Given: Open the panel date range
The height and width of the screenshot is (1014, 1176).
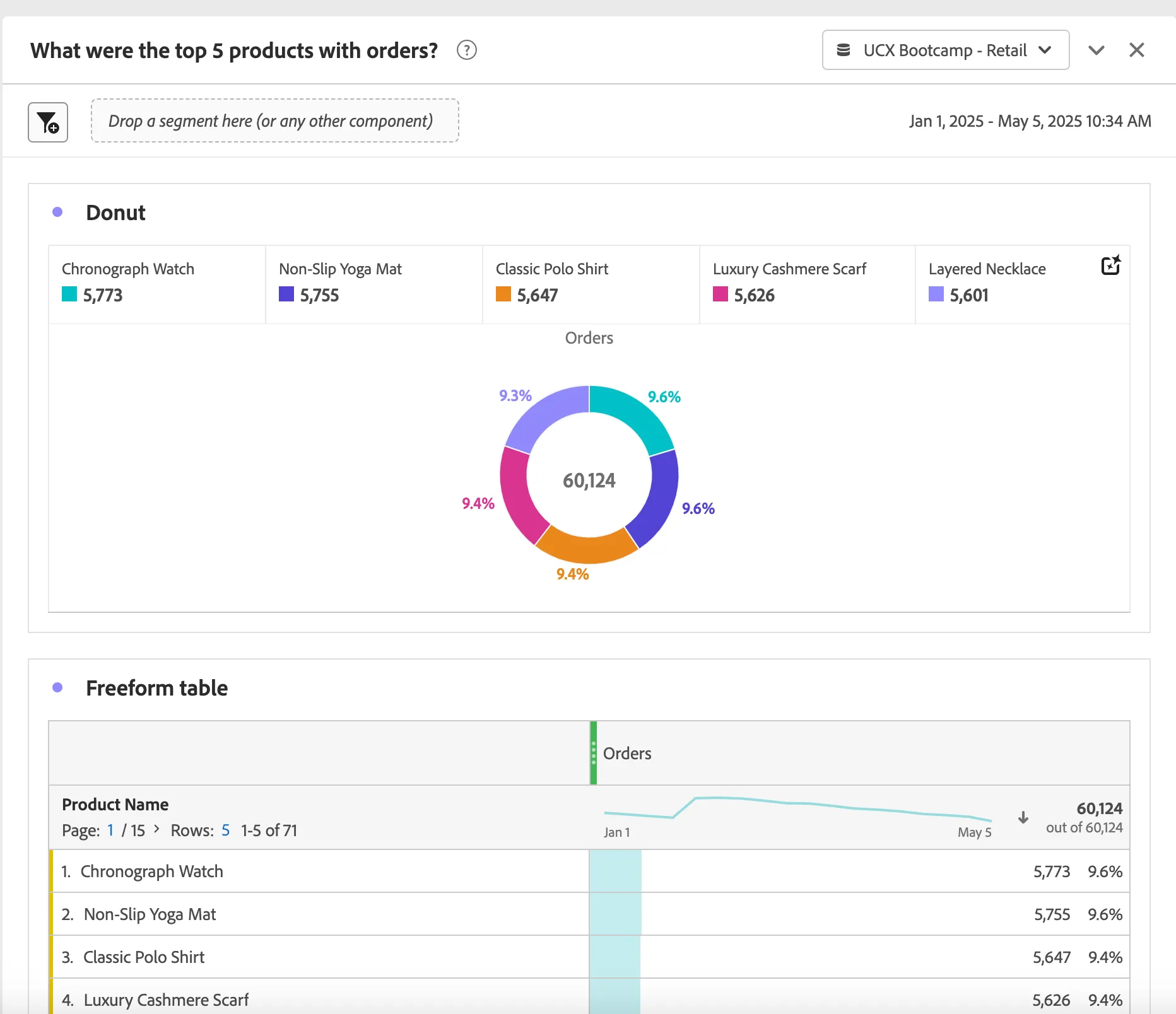Looking at the screenshot, I should tap(1030, 121).
